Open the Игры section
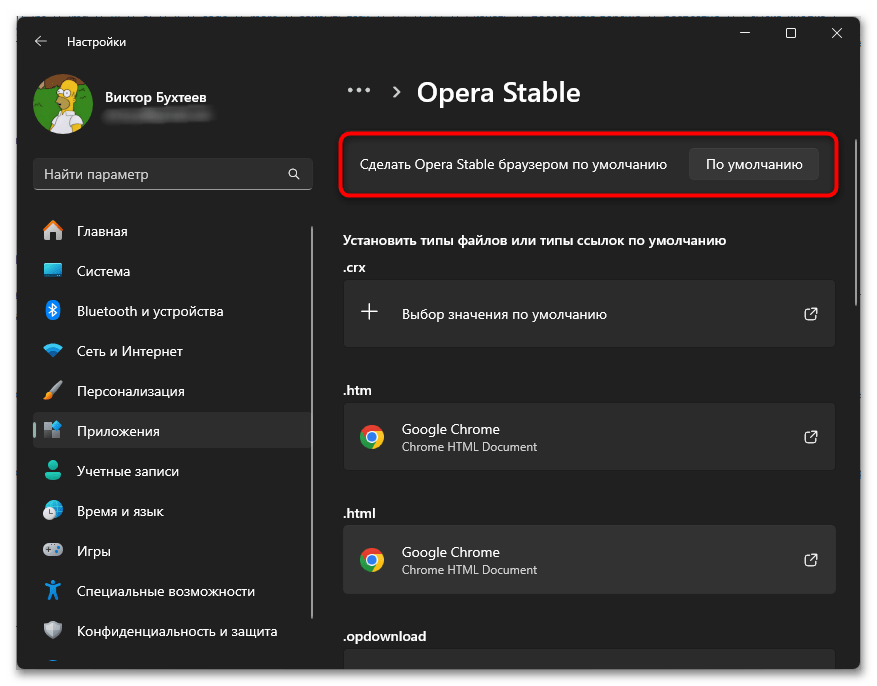The height and width of the screenshot is (686, 877). coord(172,551)
